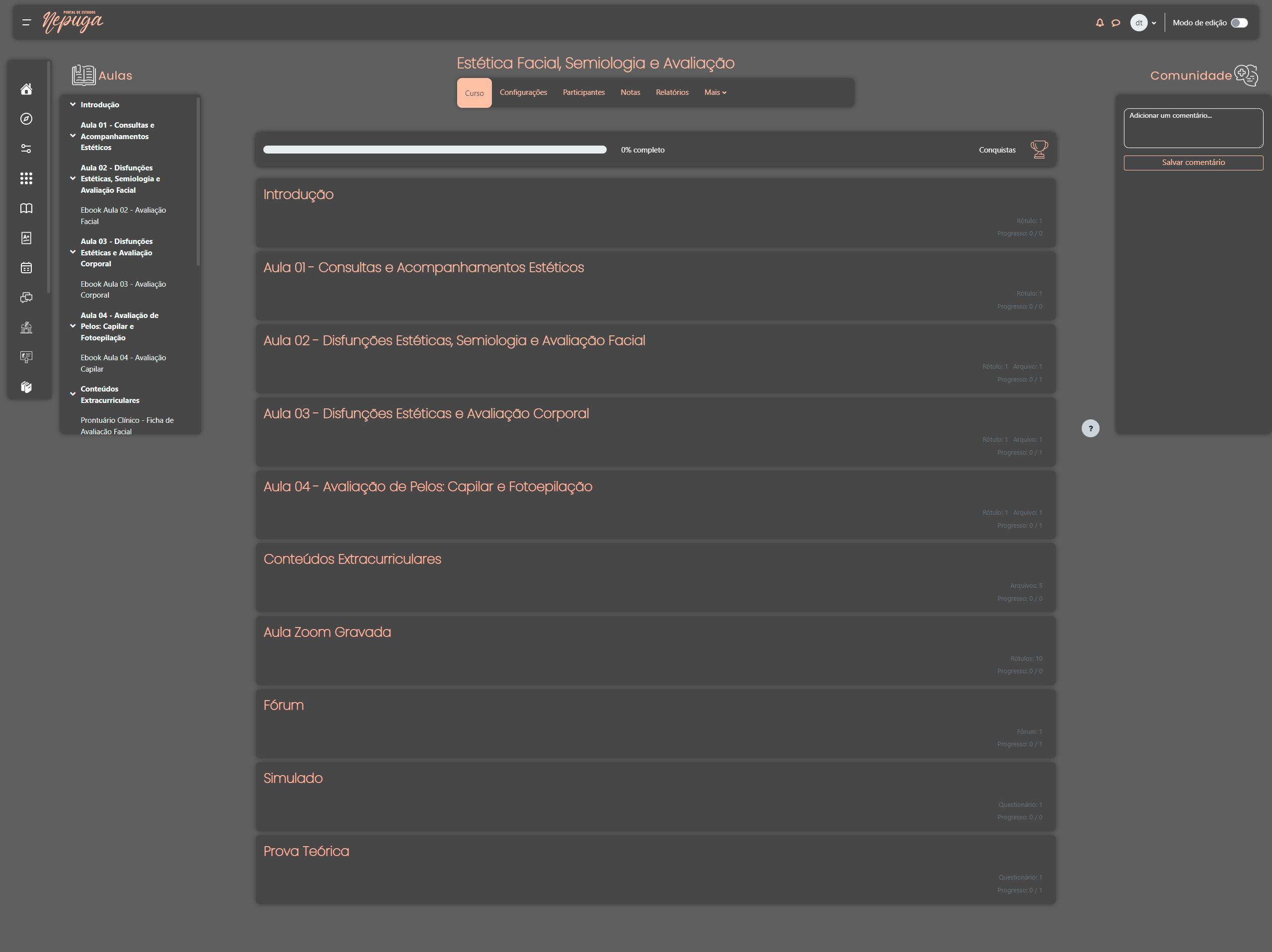Click the Comunidade heading text
Screen dimensions: 1272x952
[1191, 76]
